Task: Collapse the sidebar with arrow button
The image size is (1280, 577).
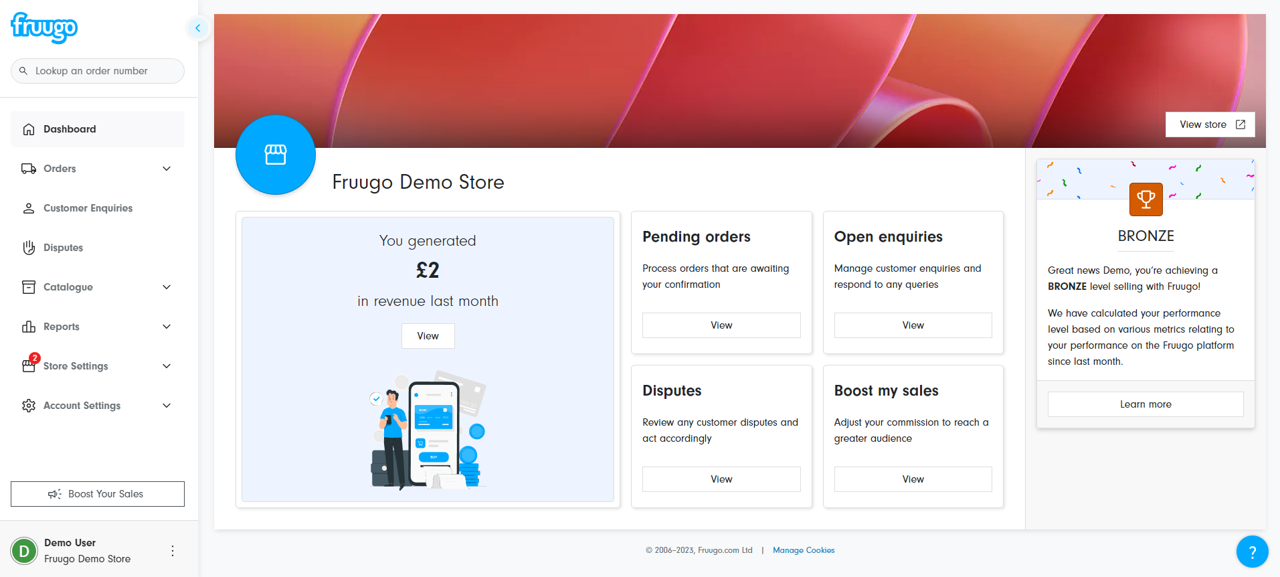Action: pos(198,28)
